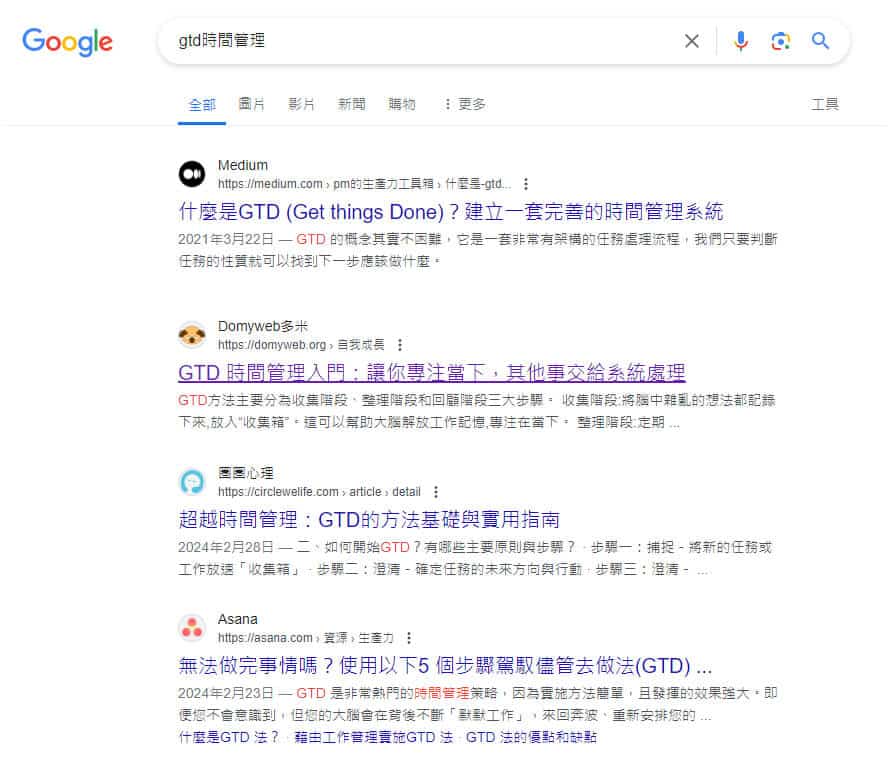Click the Medium site favicon
Screen dimensions: 896x764
pos(192,174)
